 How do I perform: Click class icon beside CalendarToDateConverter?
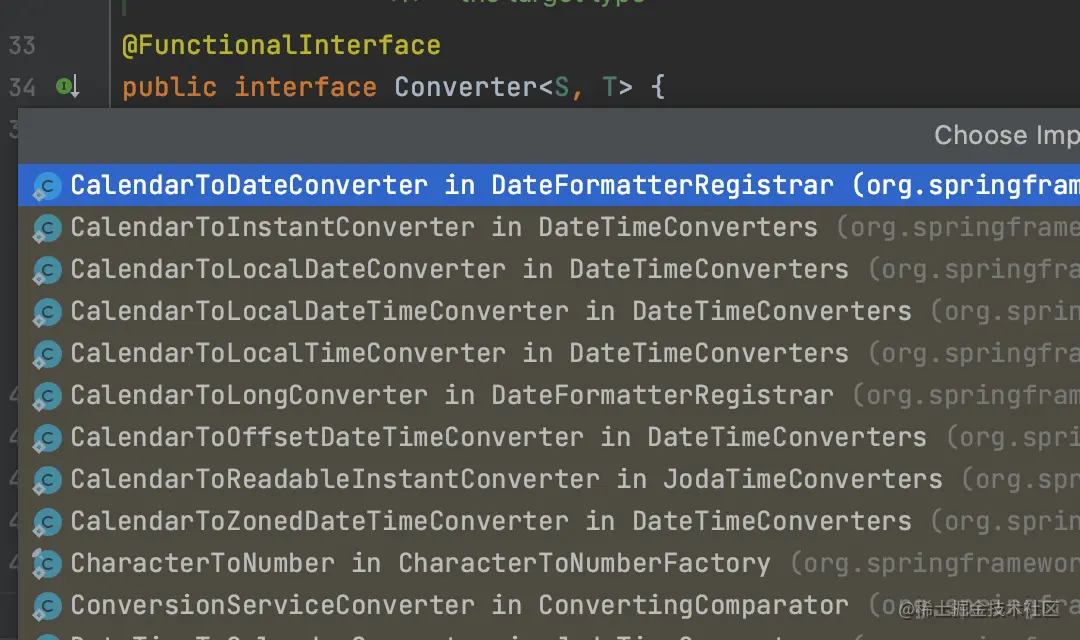[47, 186]
